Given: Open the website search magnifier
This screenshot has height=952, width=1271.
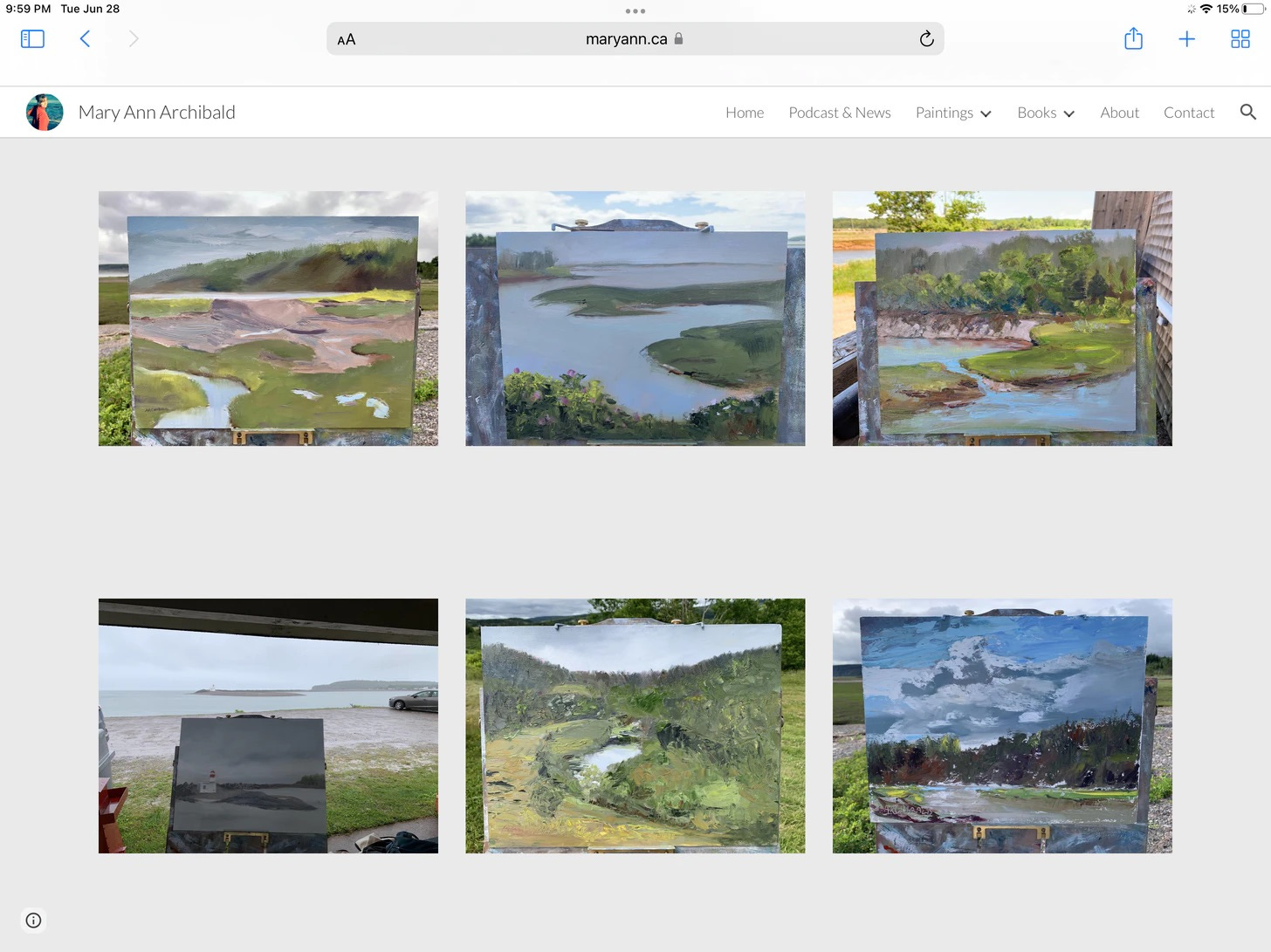Looking at the screenshot, I should [x=1248, y=112].
